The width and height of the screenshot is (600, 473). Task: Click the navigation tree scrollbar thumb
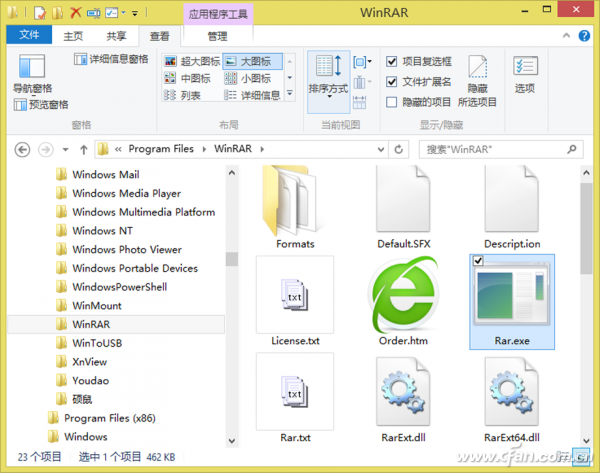(232, 259)
